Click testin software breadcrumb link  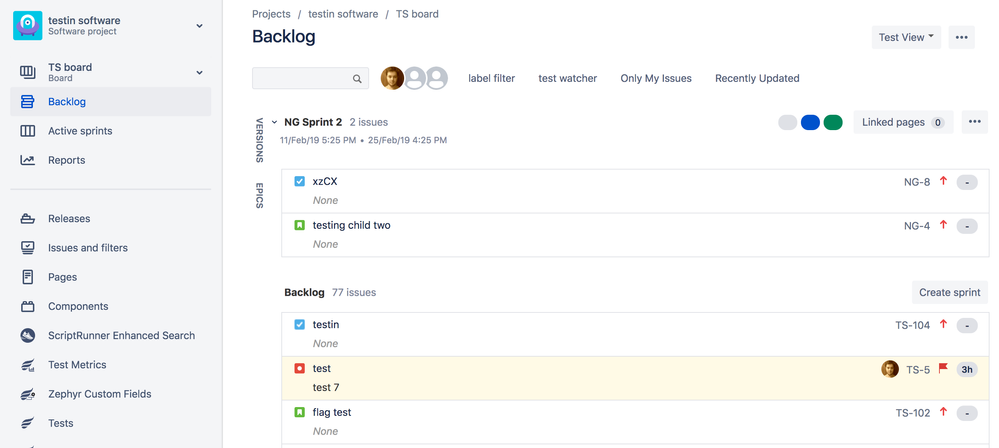[x=343, y=13]
